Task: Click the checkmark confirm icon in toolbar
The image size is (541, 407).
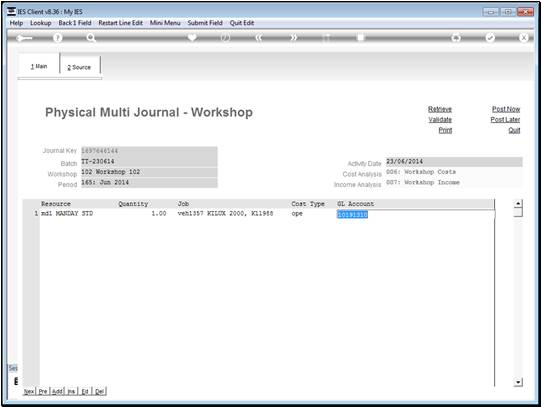Action: tap(490, 38)
